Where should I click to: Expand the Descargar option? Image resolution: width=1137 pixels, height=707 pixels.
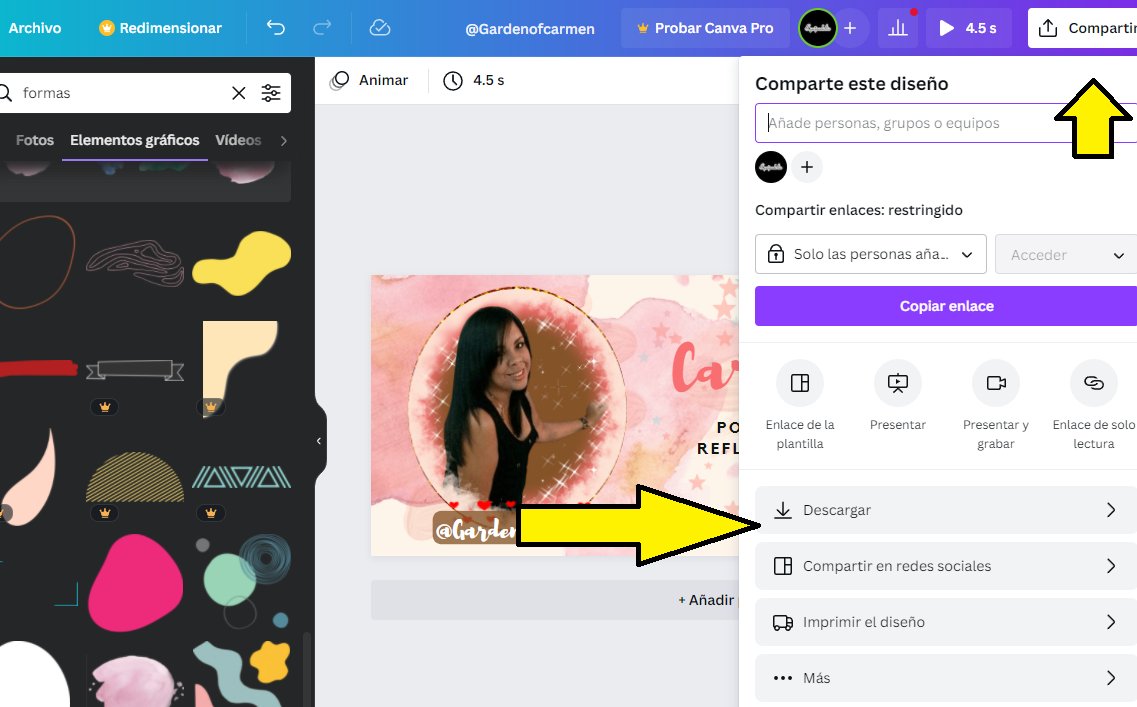click(x=946, y=510)
